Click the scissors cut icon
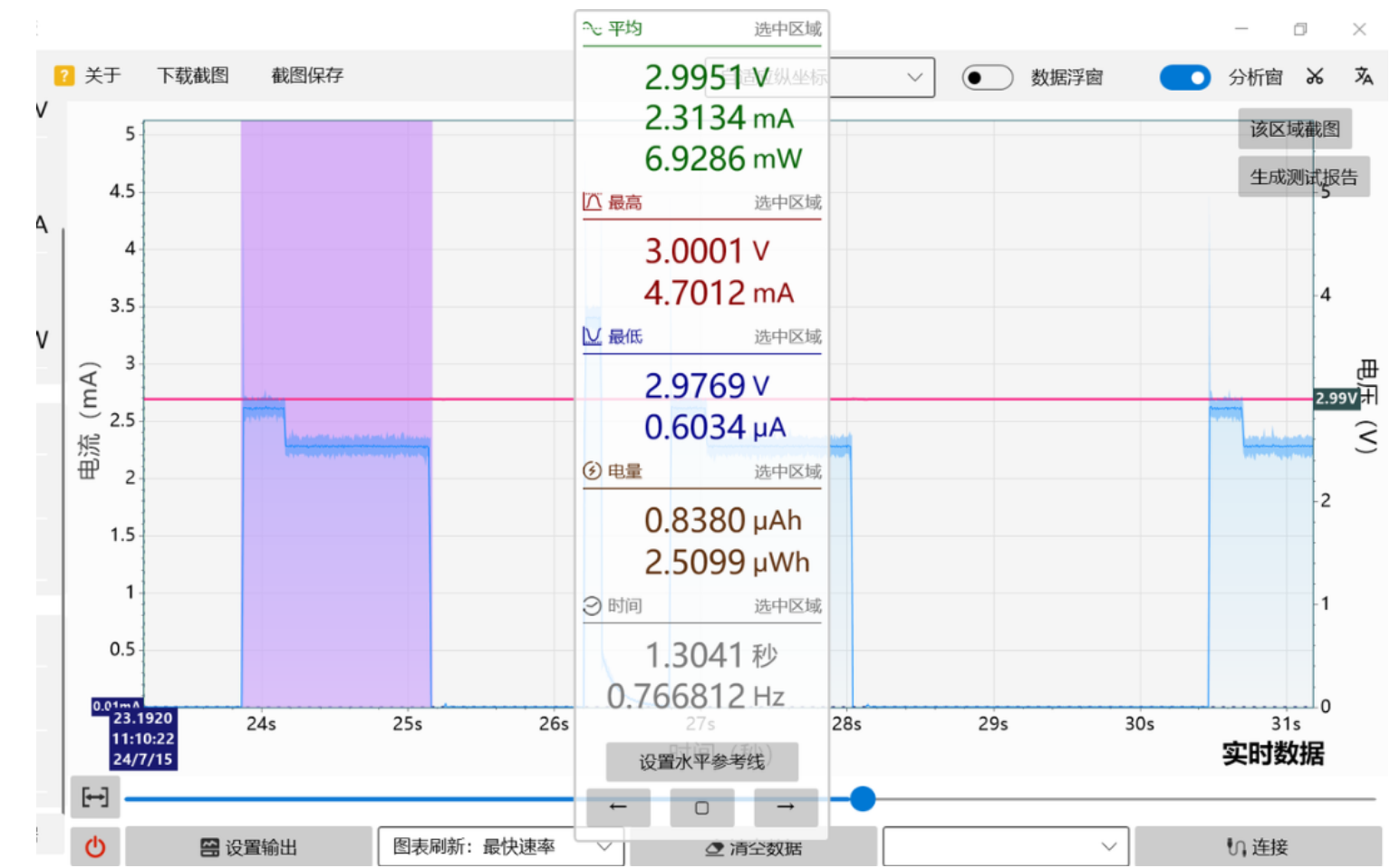 click(x=1315, y=76)
